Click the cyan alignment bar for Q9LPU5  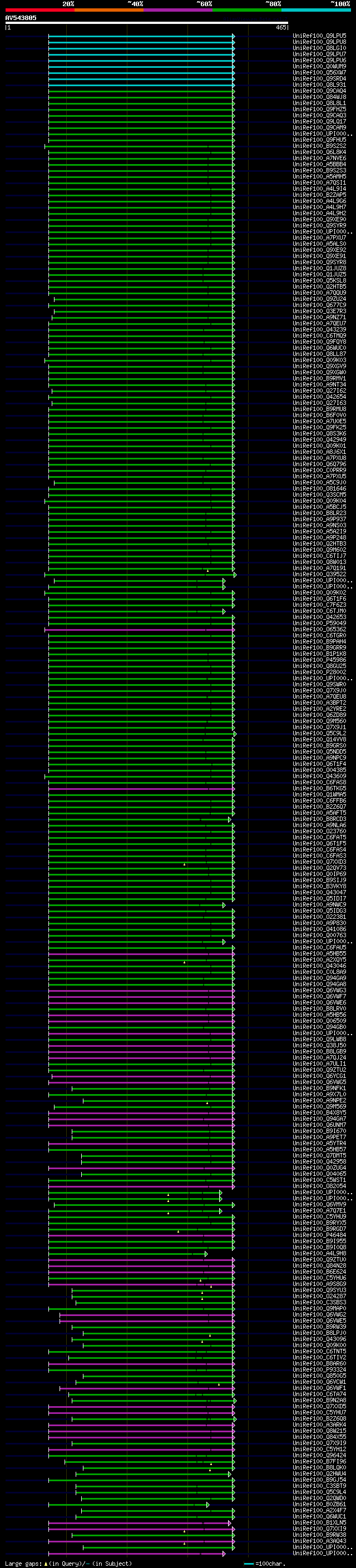click(x=141, y=37)
